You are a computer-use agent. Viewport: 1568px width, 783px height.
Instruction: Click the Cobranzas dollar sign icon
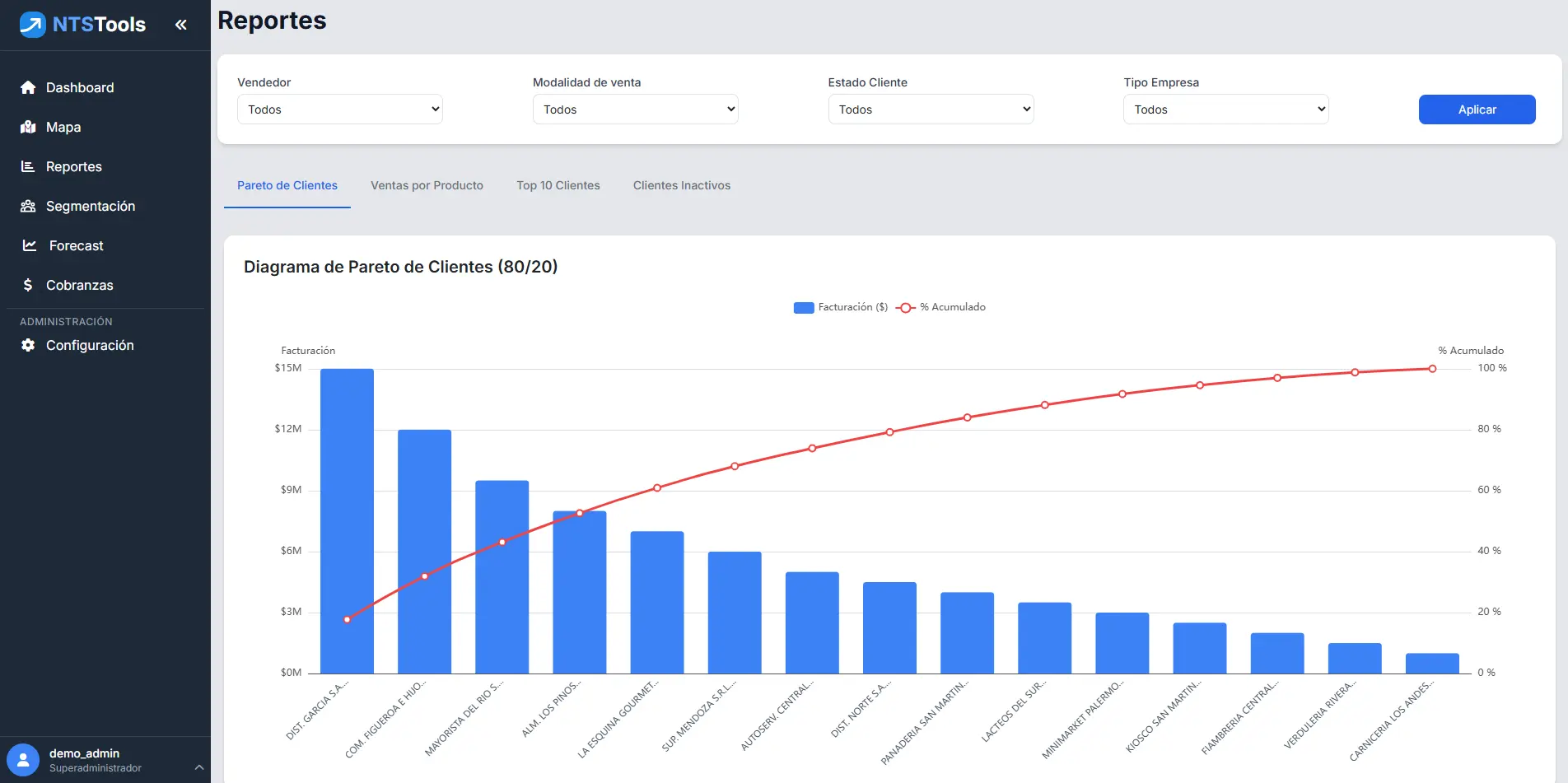point(28,285)
